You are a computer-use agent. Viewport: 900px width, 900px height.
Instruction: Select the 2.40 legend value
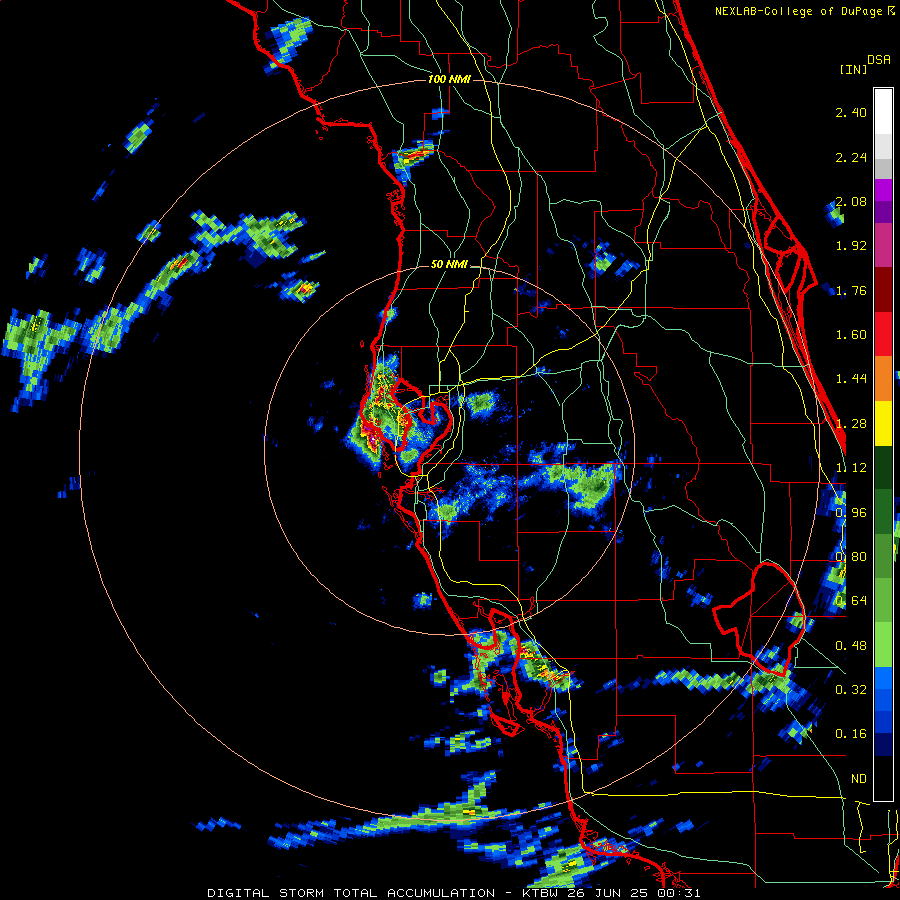tap(851, 112)
